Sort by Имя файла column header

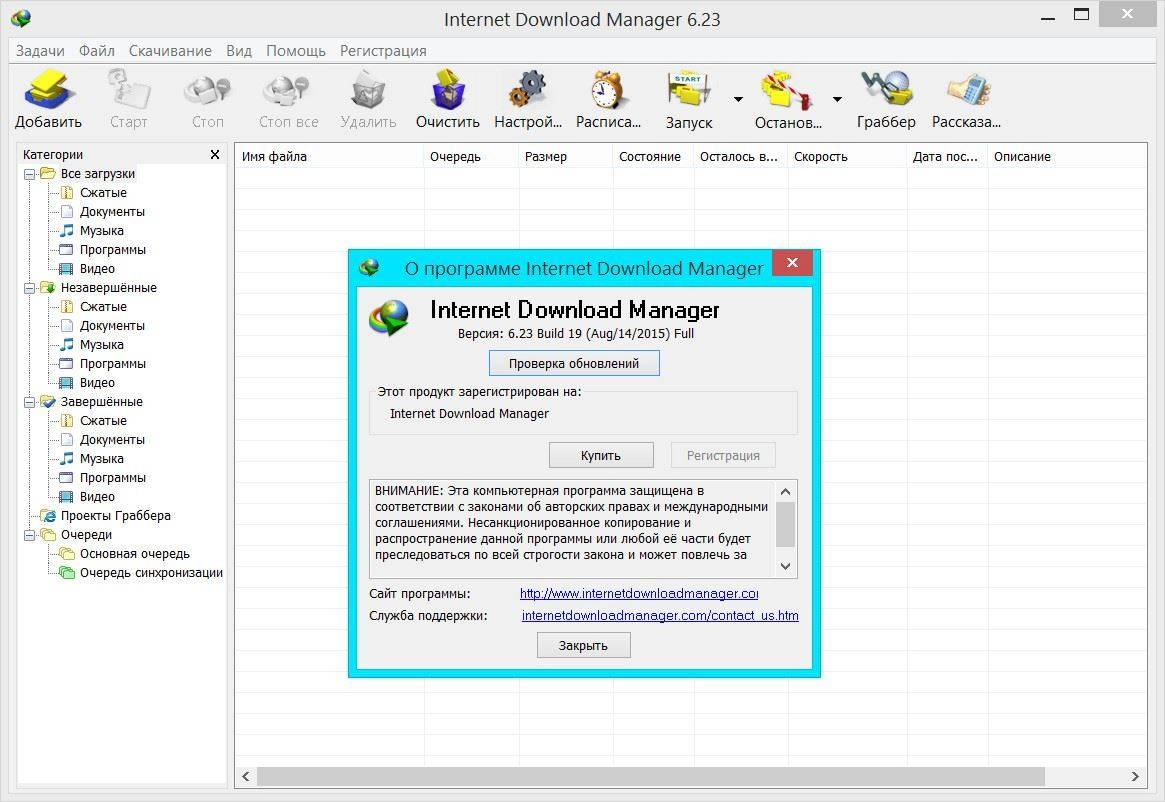329,156
